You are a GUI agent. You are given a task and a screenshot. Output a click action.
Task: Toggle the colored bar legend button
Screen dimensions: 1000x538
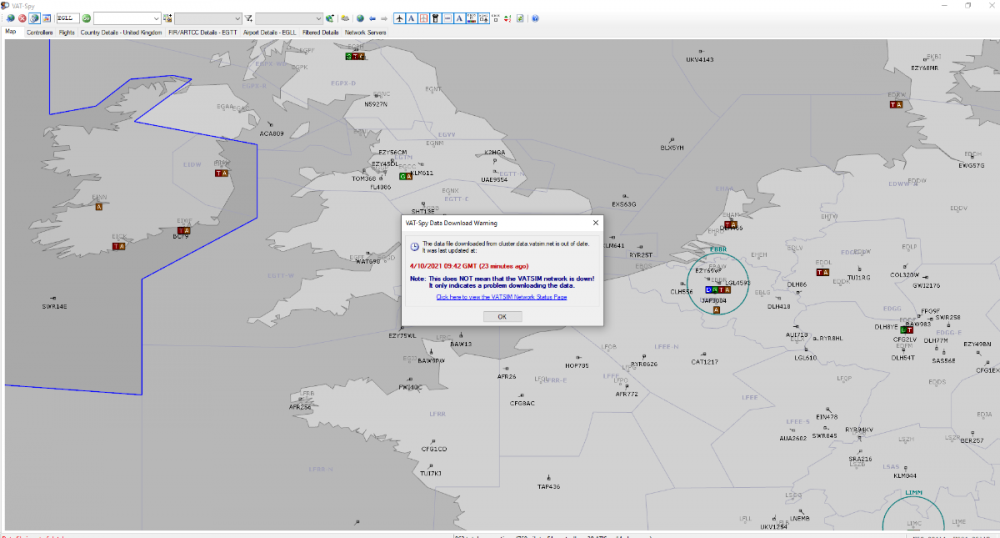(471, 18)
